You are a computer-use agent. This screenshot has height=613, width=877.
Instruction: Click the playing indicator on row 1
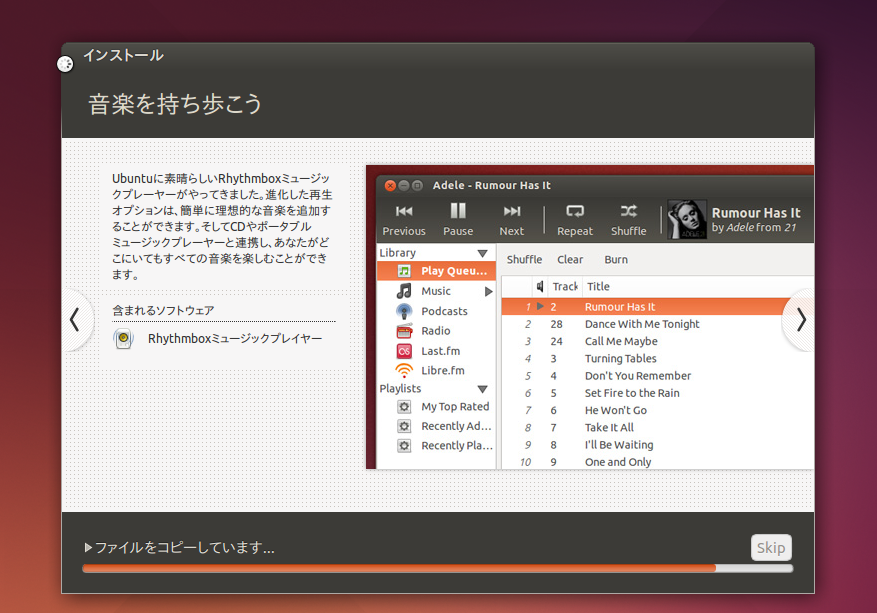(540, 306)
